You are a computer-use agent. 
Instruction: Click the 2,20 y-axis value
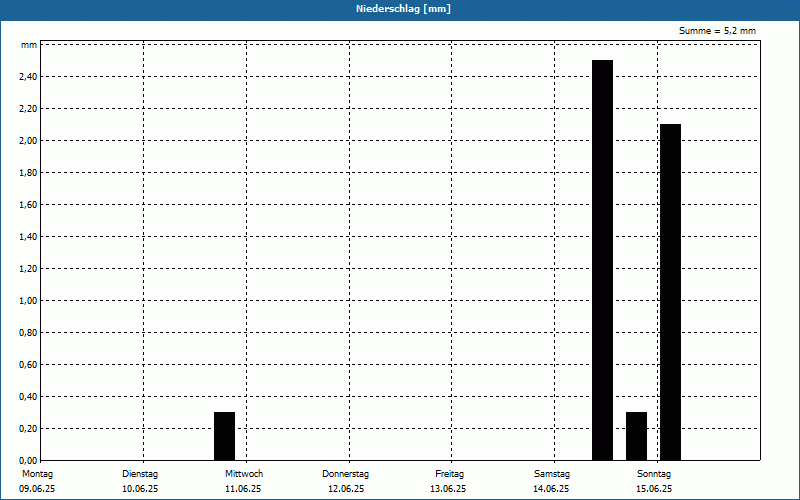pyautogui.click(x=28, y=109)
